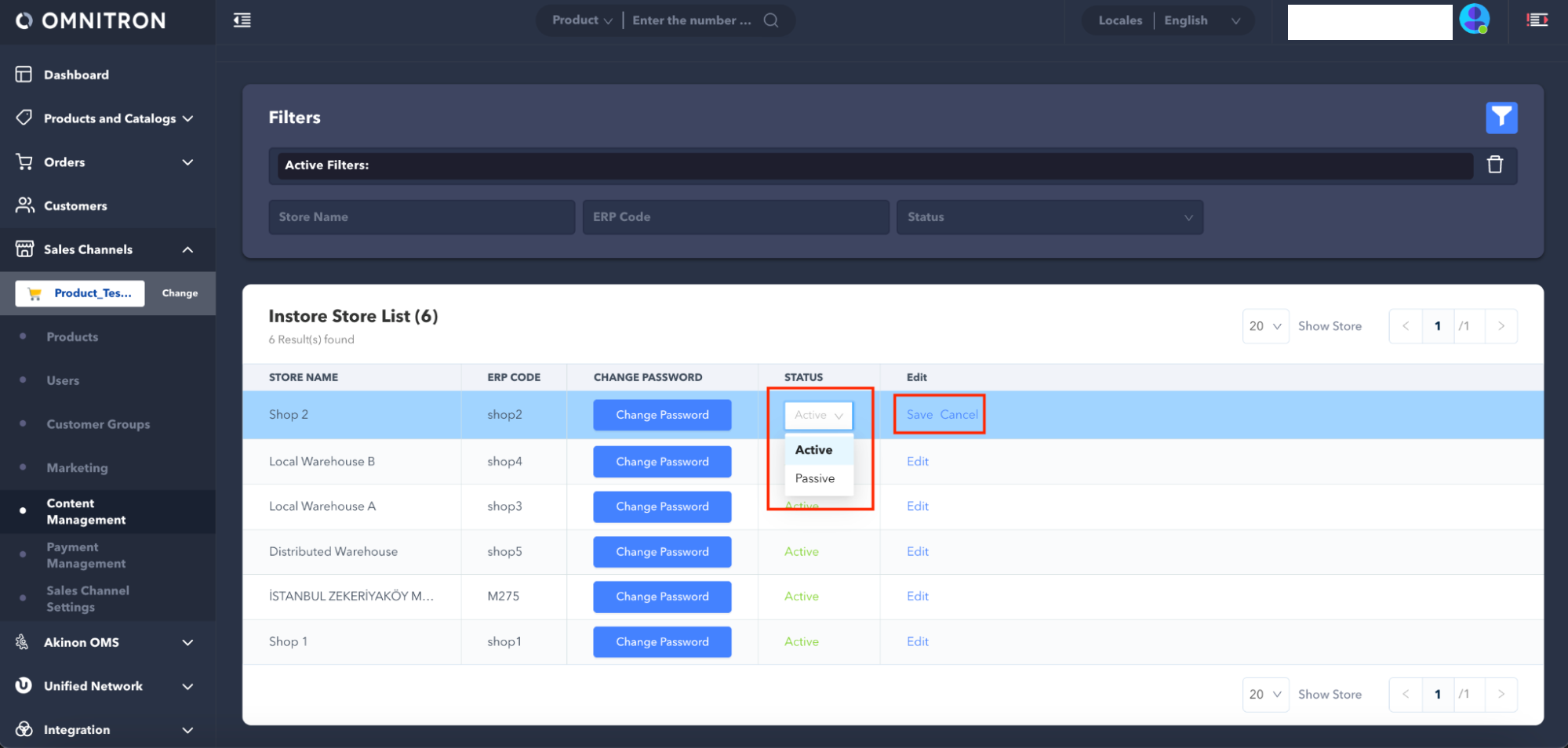Open the user profile avatar
The height and width of the screenshot is (748, 1568).
pyautogui.click(x=1474, y=20)
